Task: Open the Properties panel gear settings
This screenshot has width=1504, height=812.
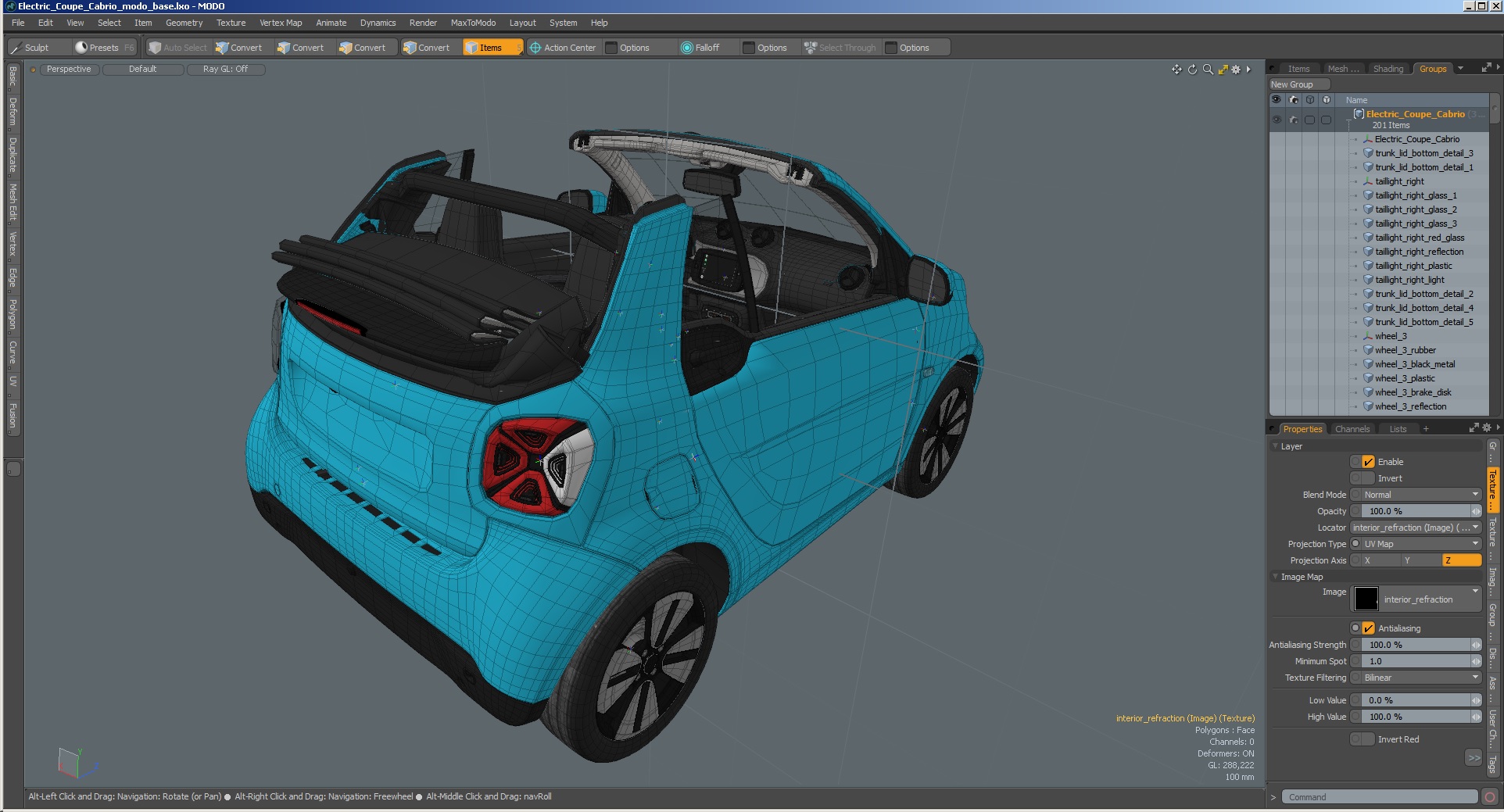Action: (1487, 427)
